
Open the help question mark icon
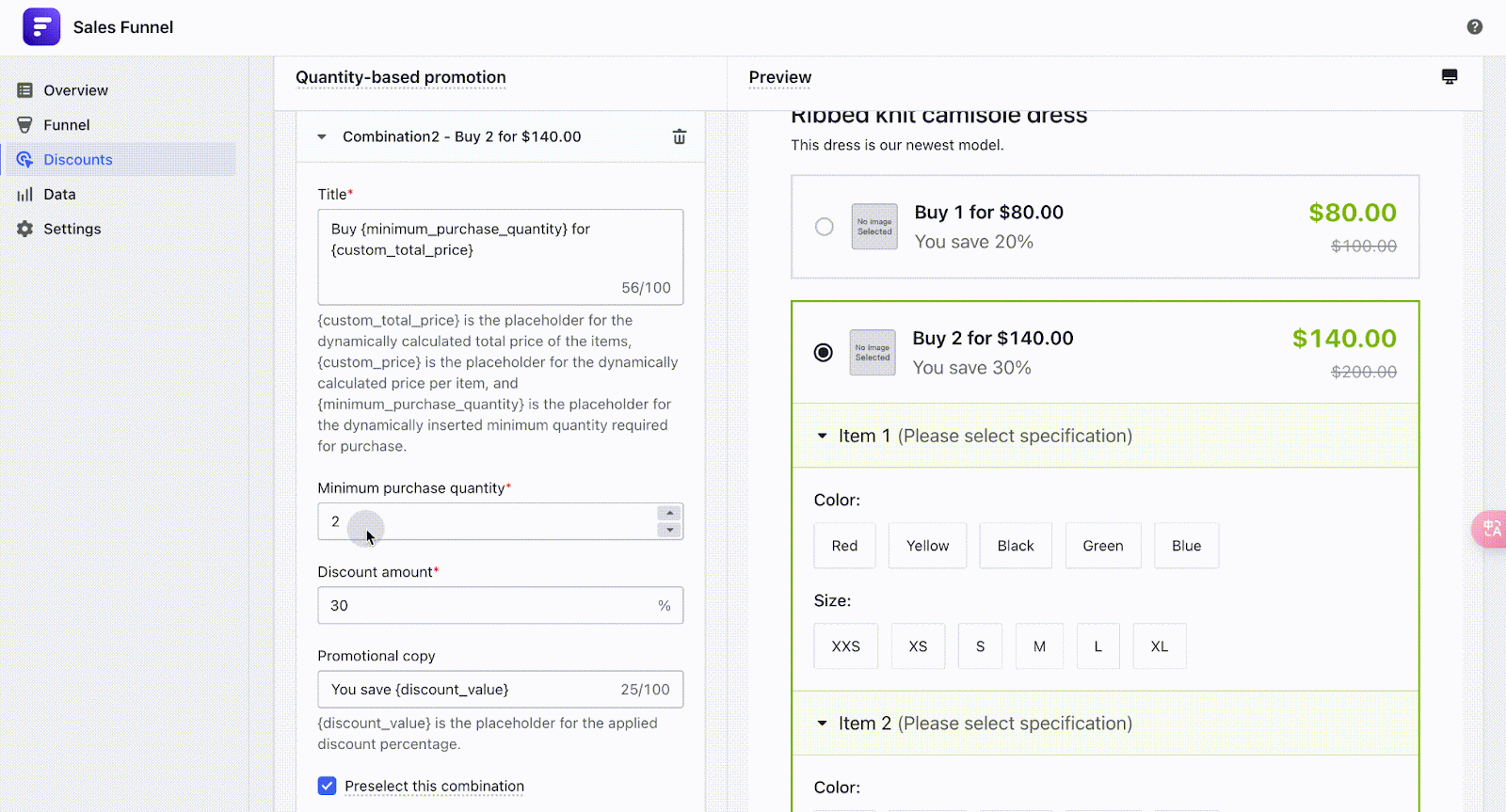pos(1475,27)
